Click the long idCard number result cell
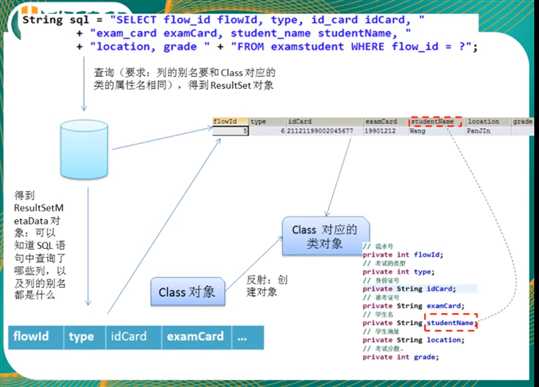This screenshot has width=539, height=387. click(x=325, y=131)
